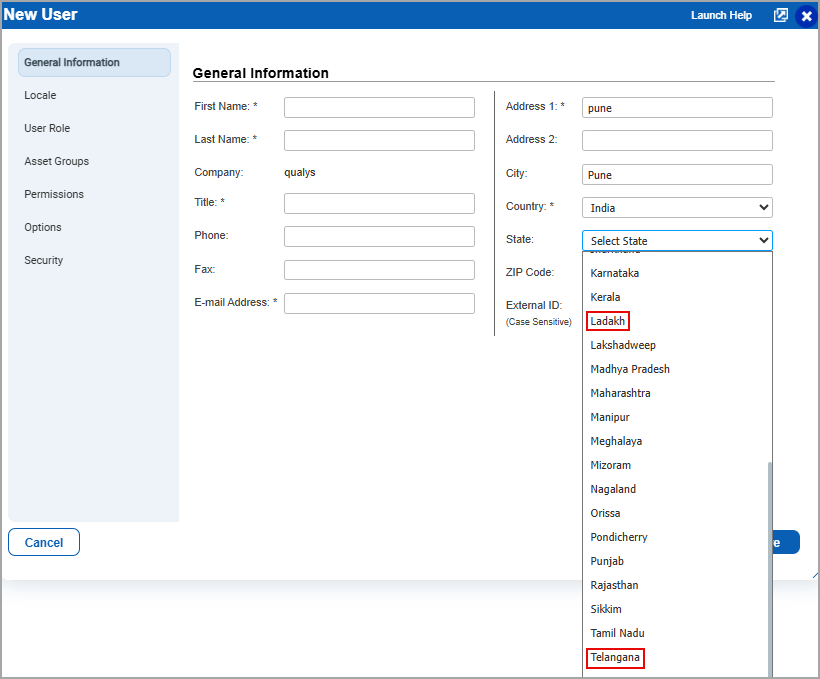Collapse the Select State dropdown

pos(677,241)
